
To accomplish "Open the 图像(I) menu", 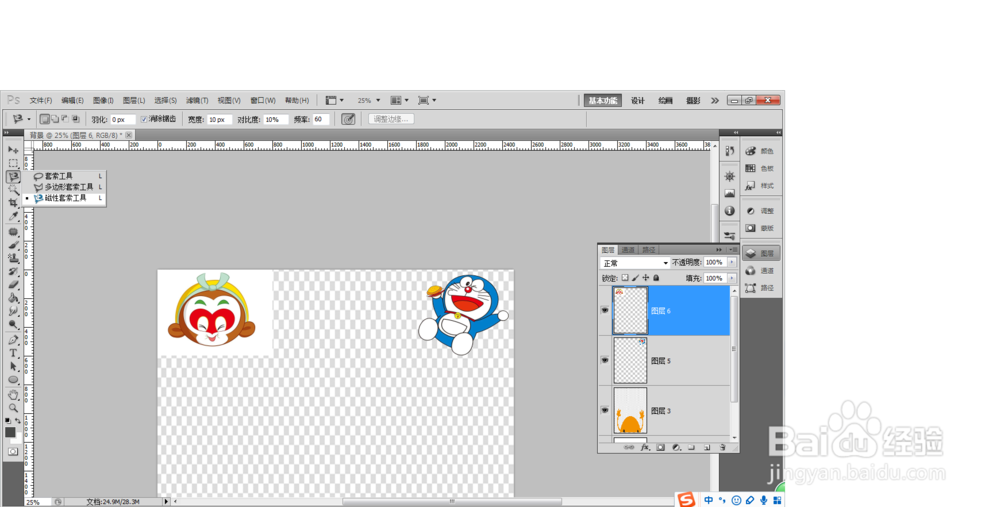I will (103, 101).
